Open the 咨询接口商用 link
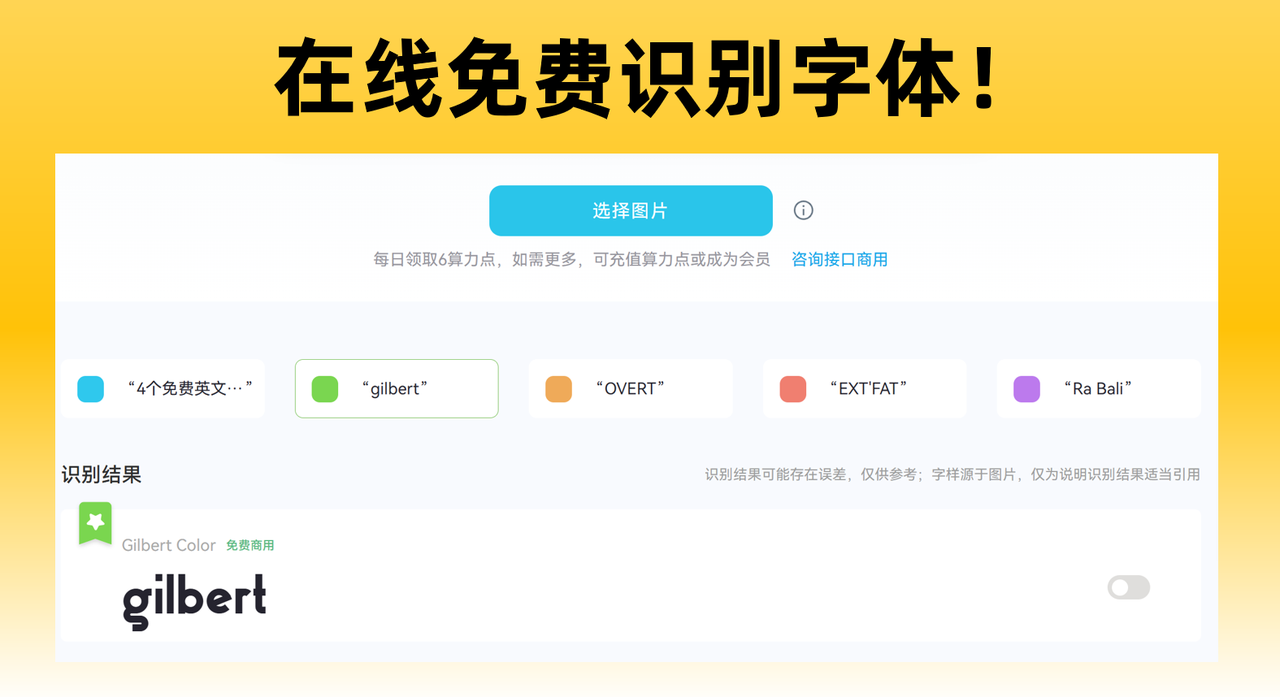Screen dimensions: 1280x697 (839, 260)
